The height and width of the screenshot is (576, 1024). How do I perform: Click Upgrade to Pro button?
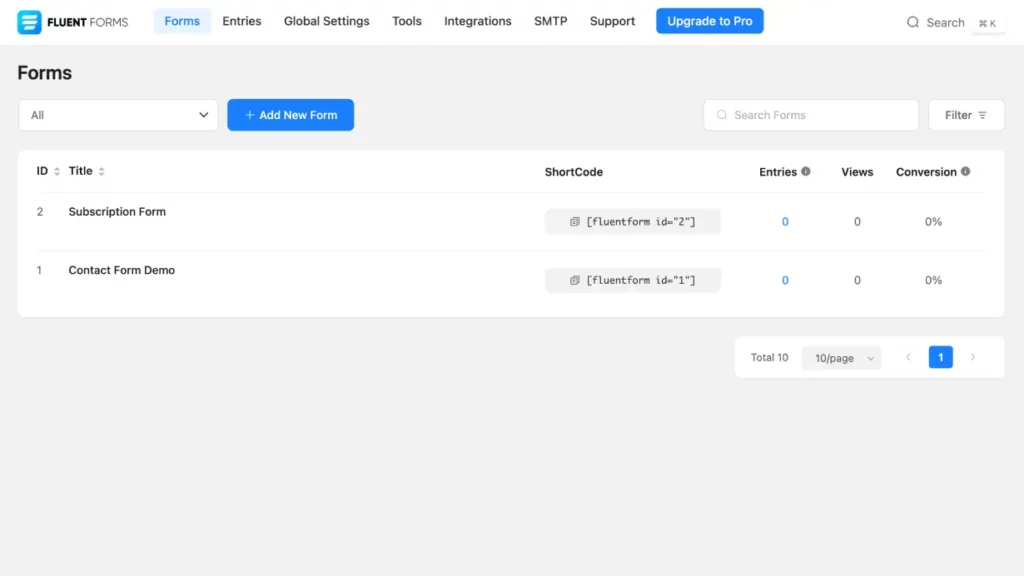pyautogui.click(x=710, y=21)
